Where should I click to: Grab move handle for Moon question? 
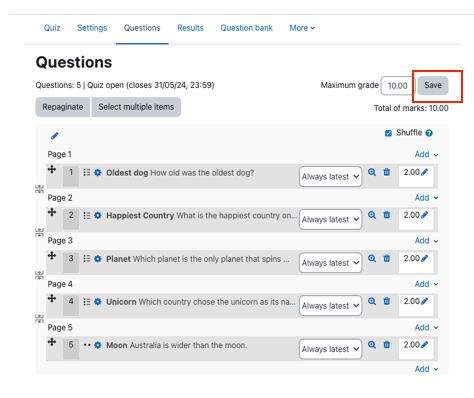(52, 342)
